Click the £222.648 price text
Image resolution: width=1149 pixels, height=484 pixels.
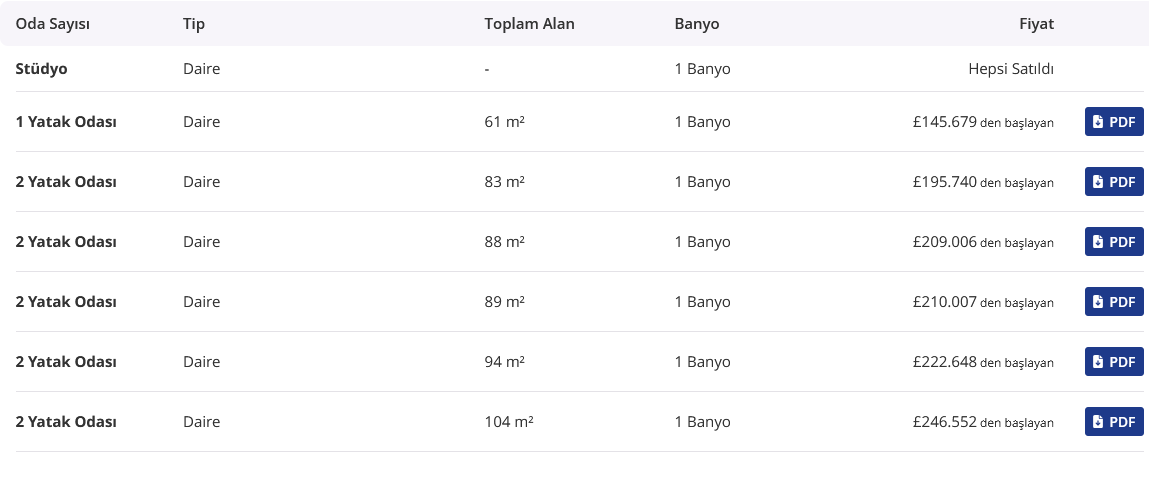pos(944,362)
